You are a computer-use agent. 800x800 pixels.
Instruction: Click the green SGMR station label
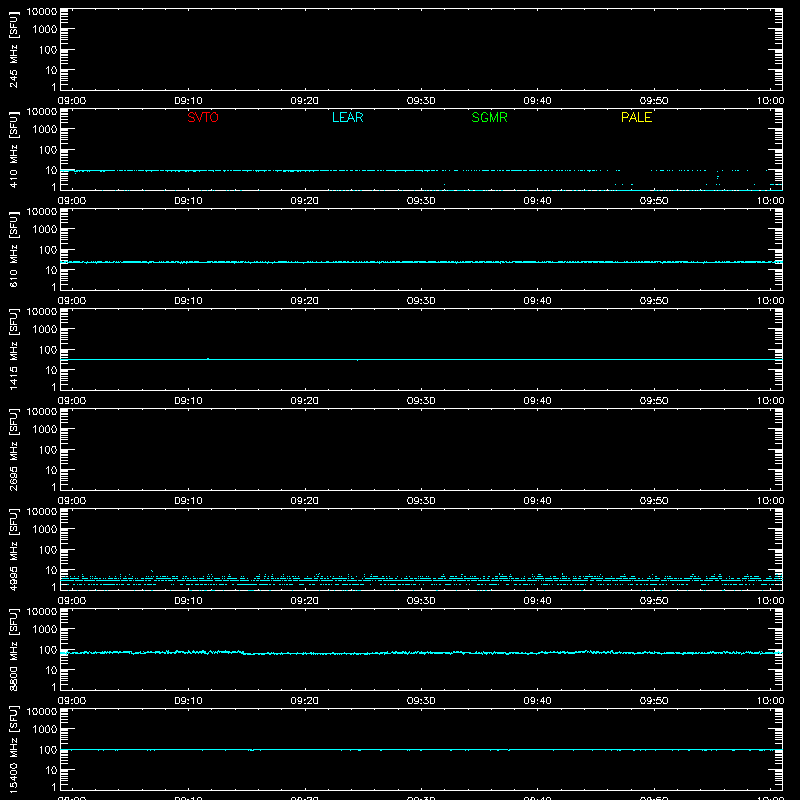pyautogui.click(x=489, y=117)
